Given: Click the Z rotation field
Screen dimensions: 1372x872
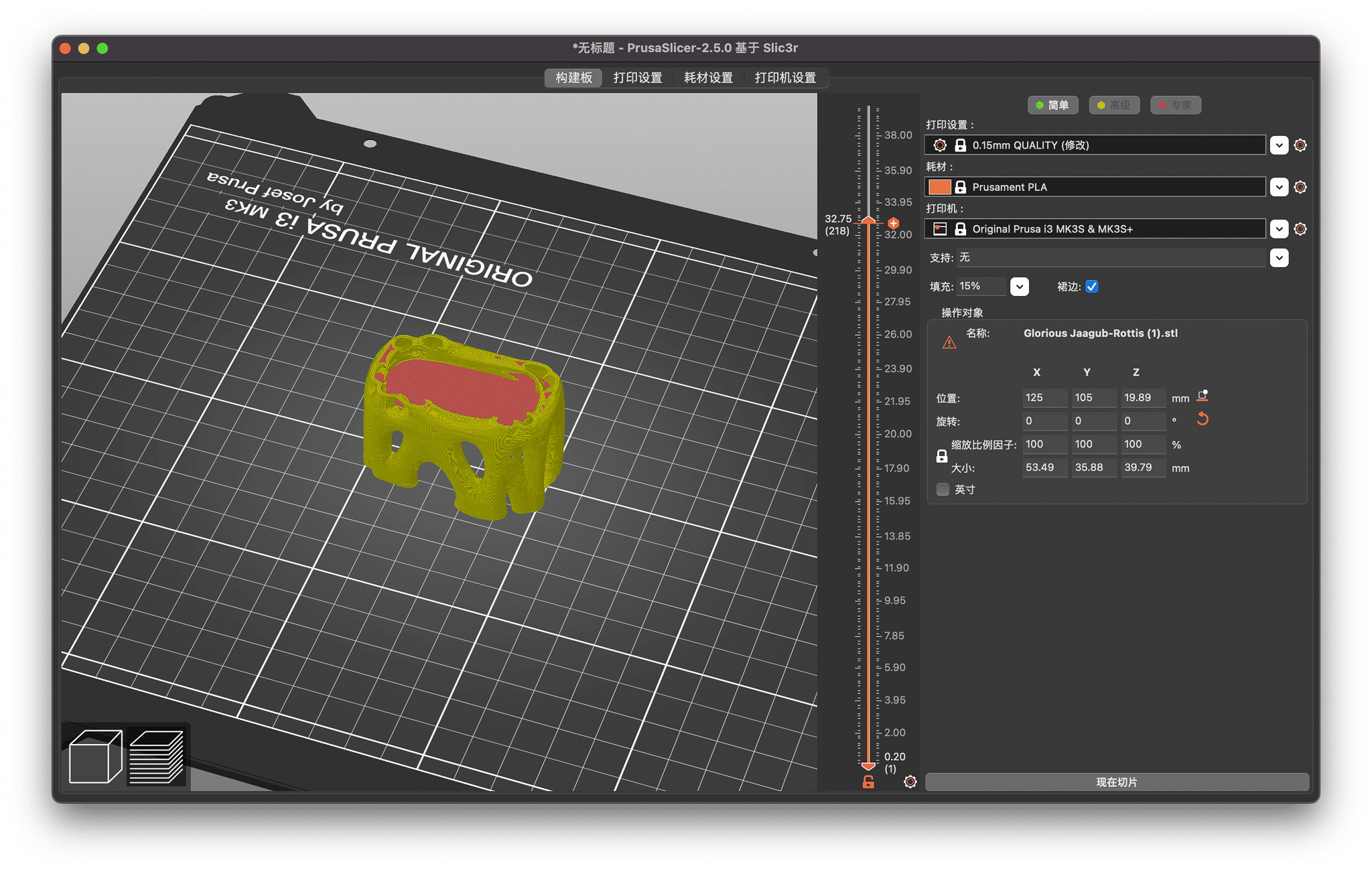Looking at the screenshot, I should click(1143, 421).
